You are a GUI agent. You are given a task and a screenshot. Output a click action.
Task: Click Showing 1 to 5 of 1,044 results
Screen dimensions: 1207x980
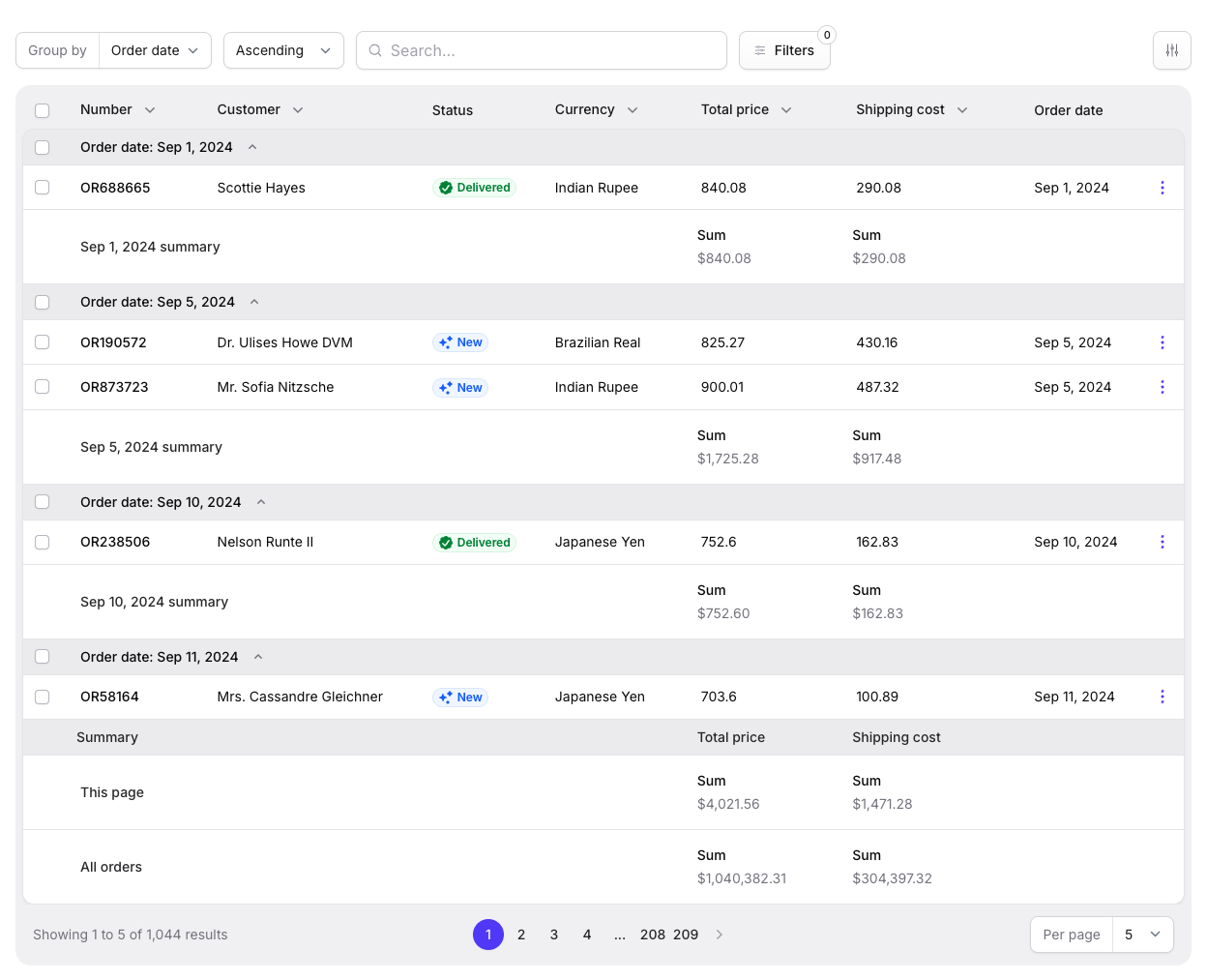(131, 935)
